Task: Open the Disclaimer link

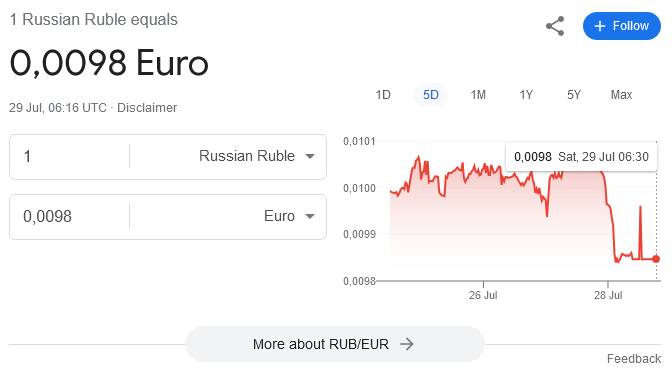Action: click(147, 108)
